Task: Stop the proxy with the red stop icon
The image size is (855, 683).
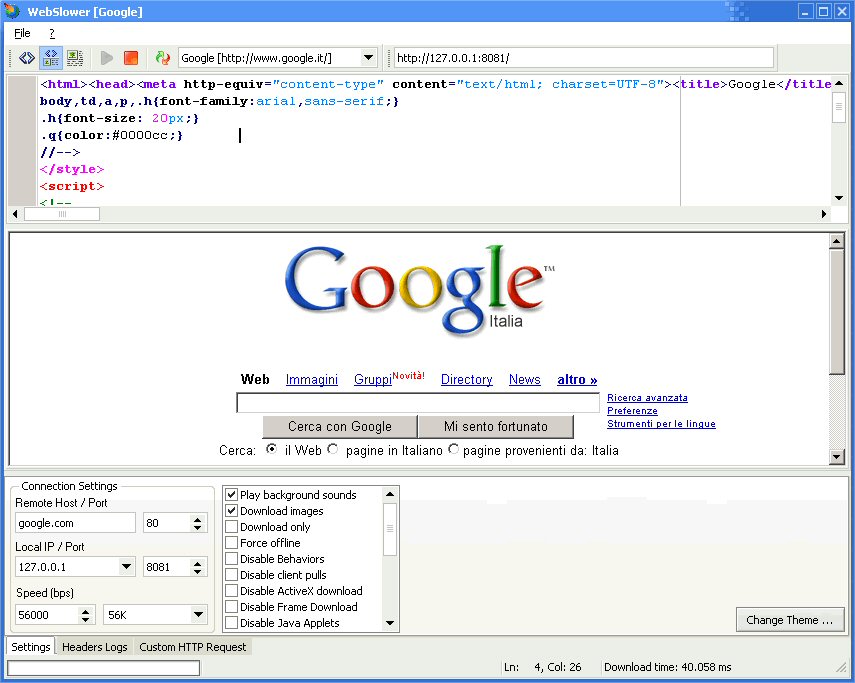Action: coord(131,58)
